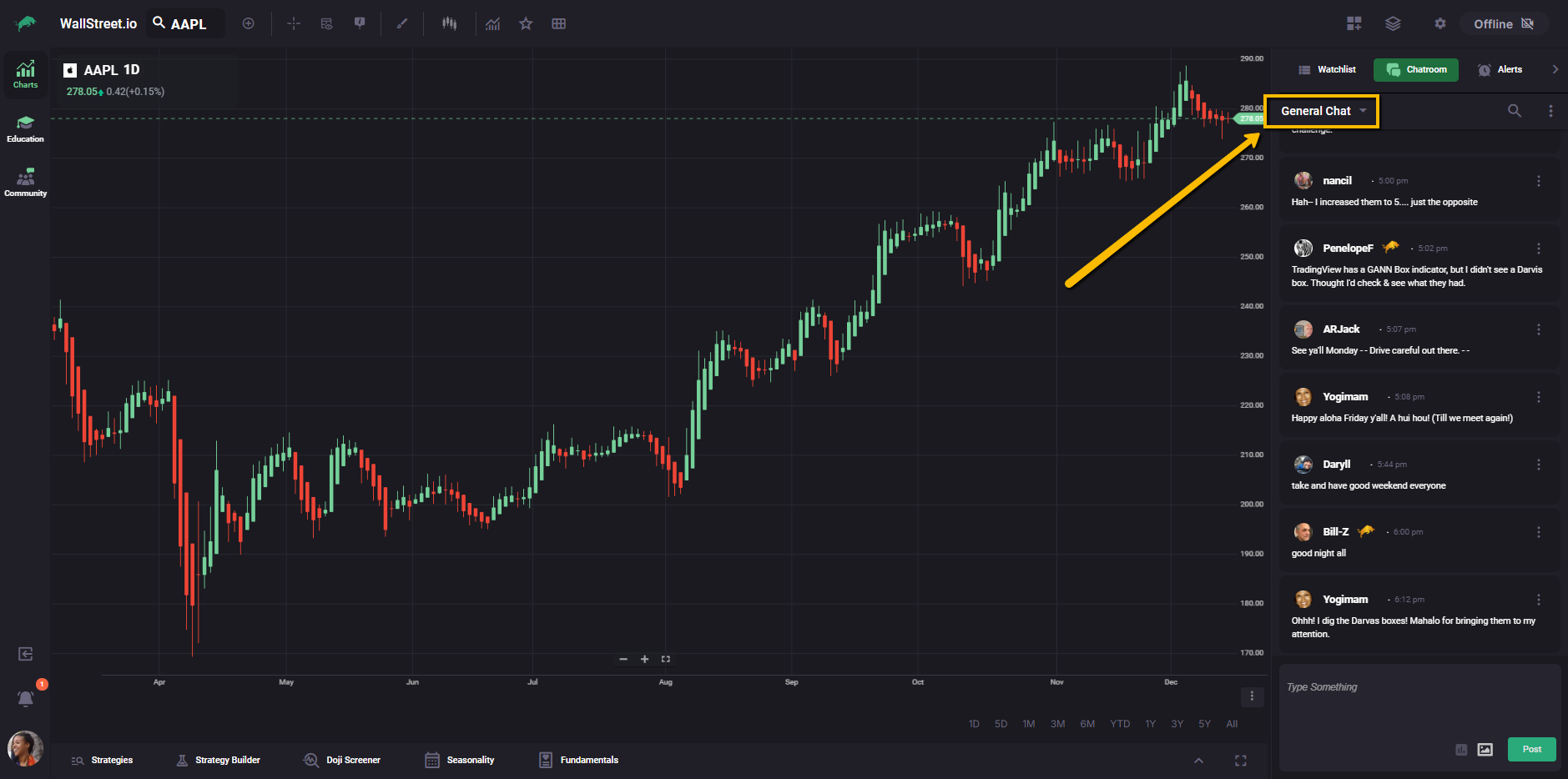Open the drawing brush tool

coord(401,23)
